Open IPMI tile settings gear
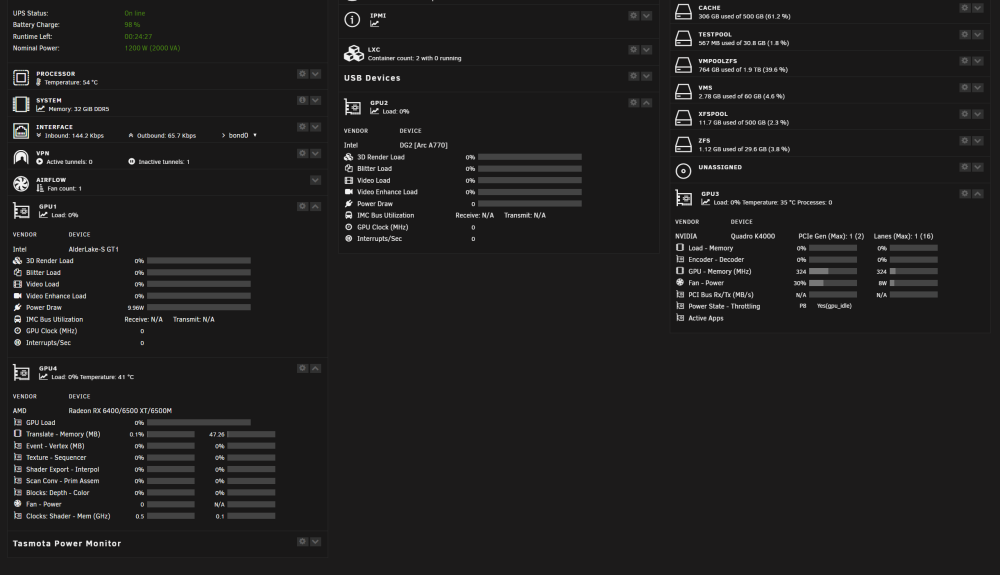Image resolution: width=1000 pixels, height=575 pixels. 633,16
